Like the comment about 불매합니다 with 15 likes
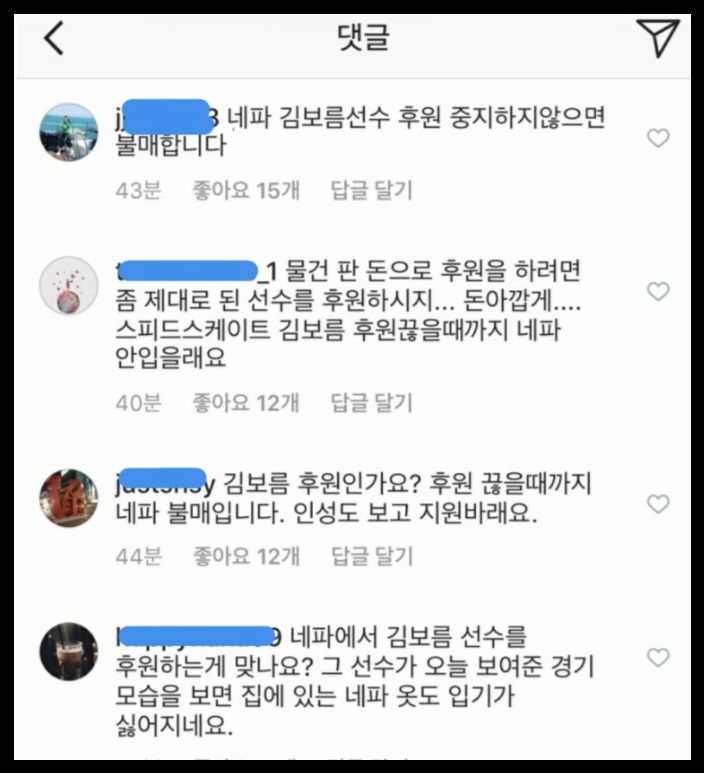704x773 pixels. [x=658, y=138]
